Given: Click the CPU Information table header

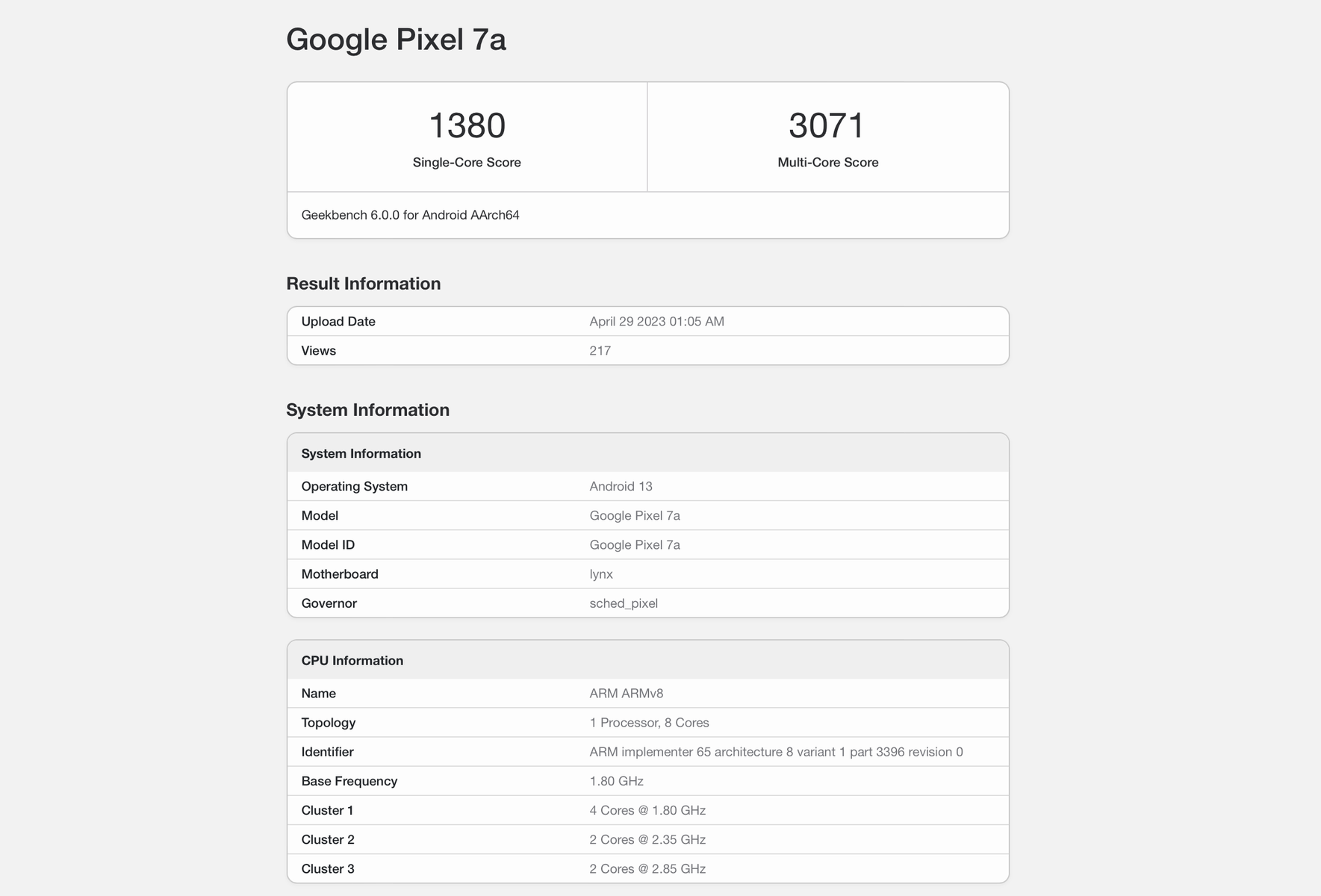Looking at the screenshot, I should click(x=352, y=661).
